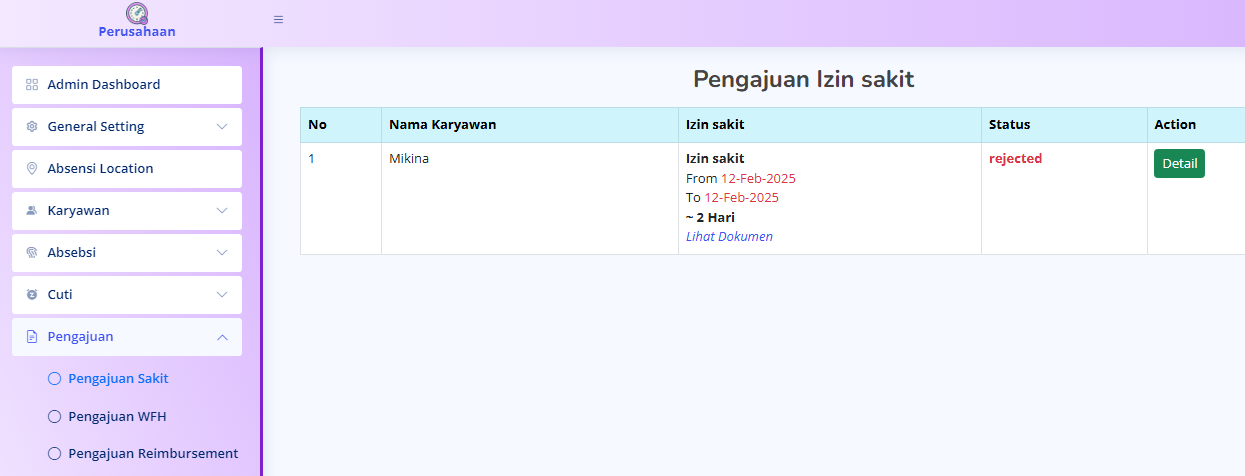The image size is (1245, 476).
Task: Click the Nama Karyawan column header
Action: [x=442, y=125]
